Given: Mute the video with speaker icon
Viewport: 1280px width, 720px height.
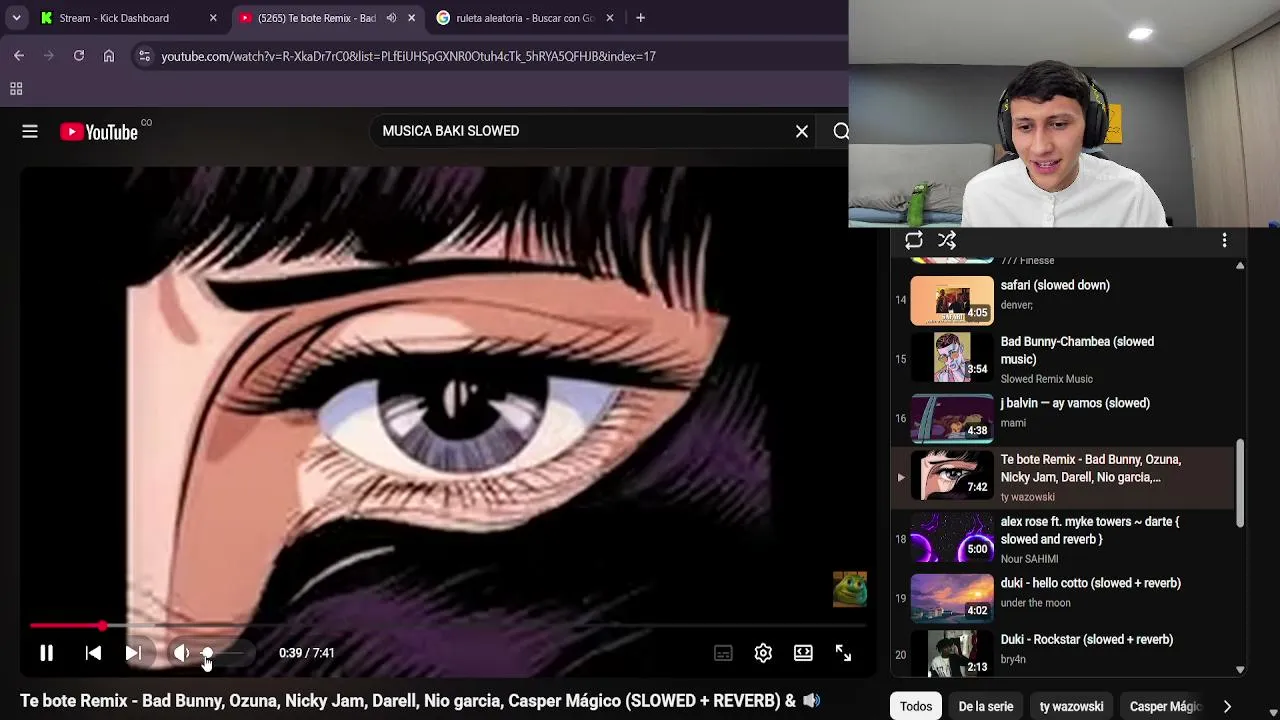Looking at the screenshot, I should (x=181, y=653).
